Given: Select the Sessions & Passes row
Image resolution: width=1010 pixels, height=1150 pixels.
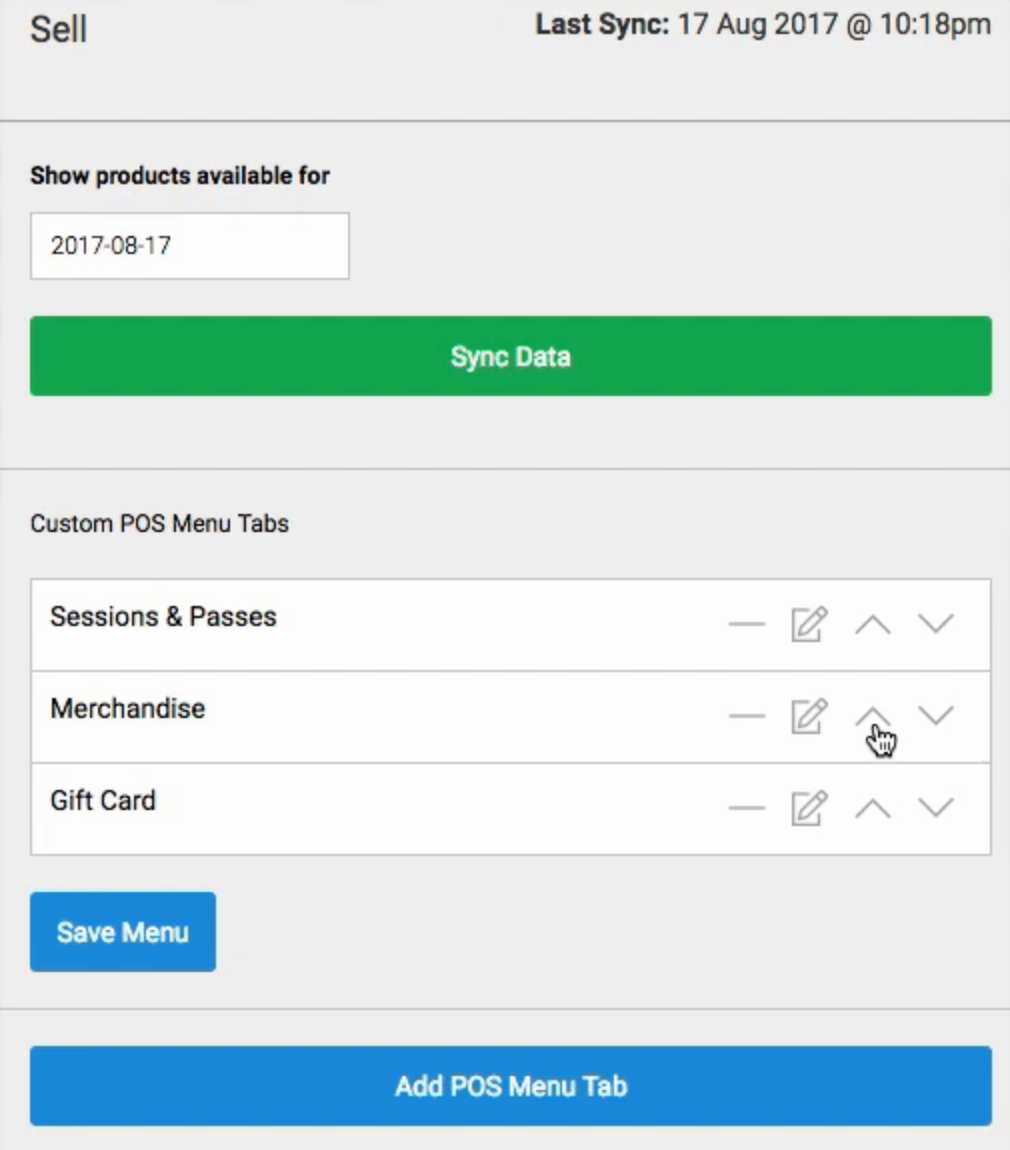Looking at the screenshot, I should click(511, 625).
